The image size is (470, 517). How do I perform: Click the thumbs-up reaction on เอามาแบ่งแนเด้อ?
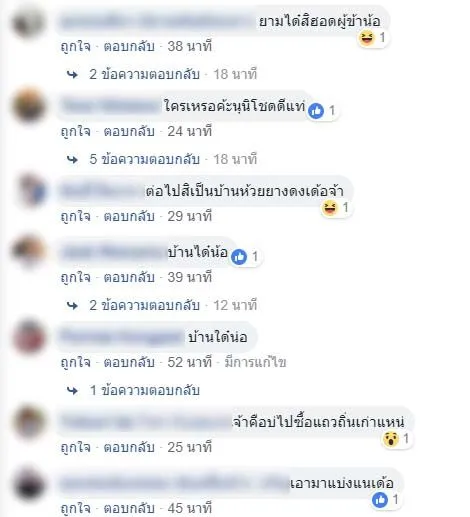pyautogui.click(x=380, y=500)
